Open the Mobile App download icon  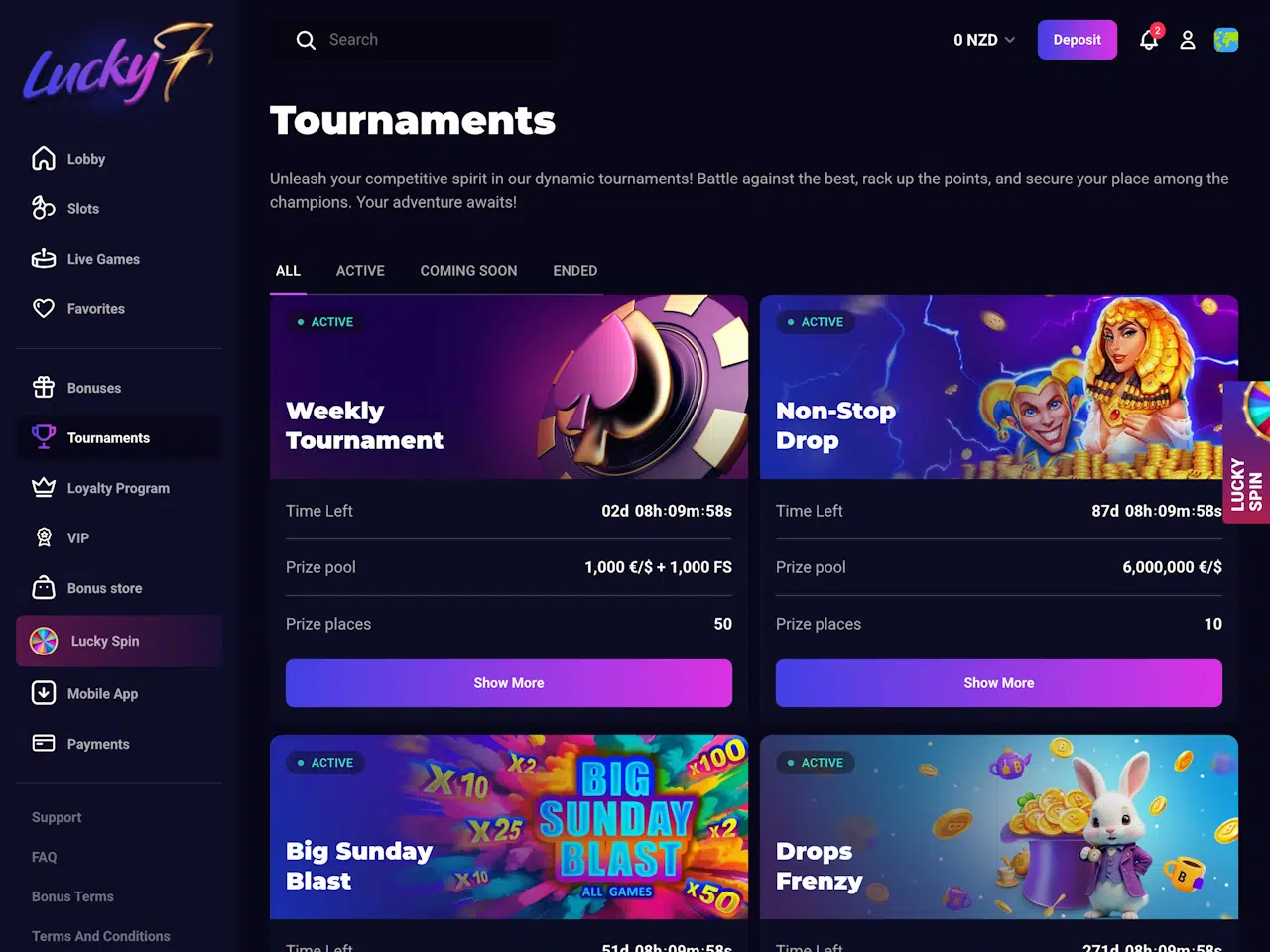44,693
